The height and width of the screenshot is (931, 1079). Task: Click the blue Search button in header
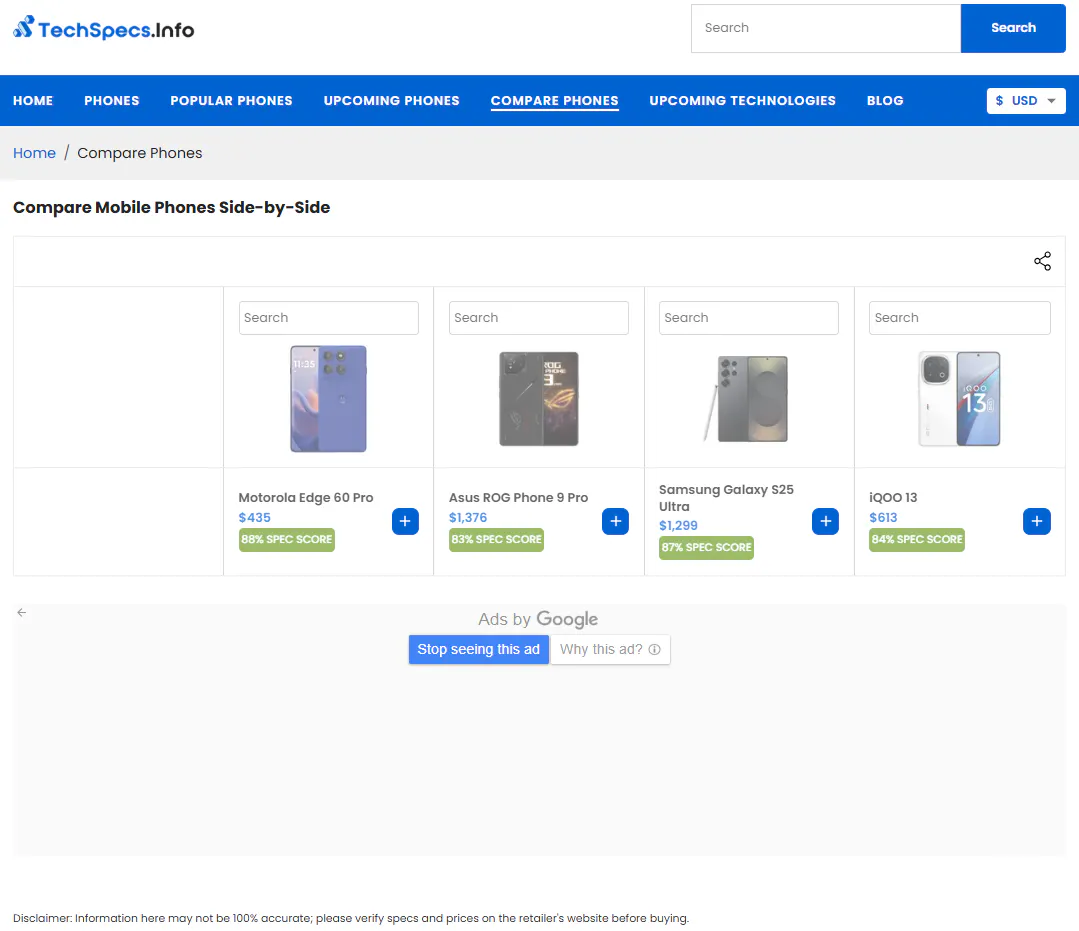coord(1013,28)
